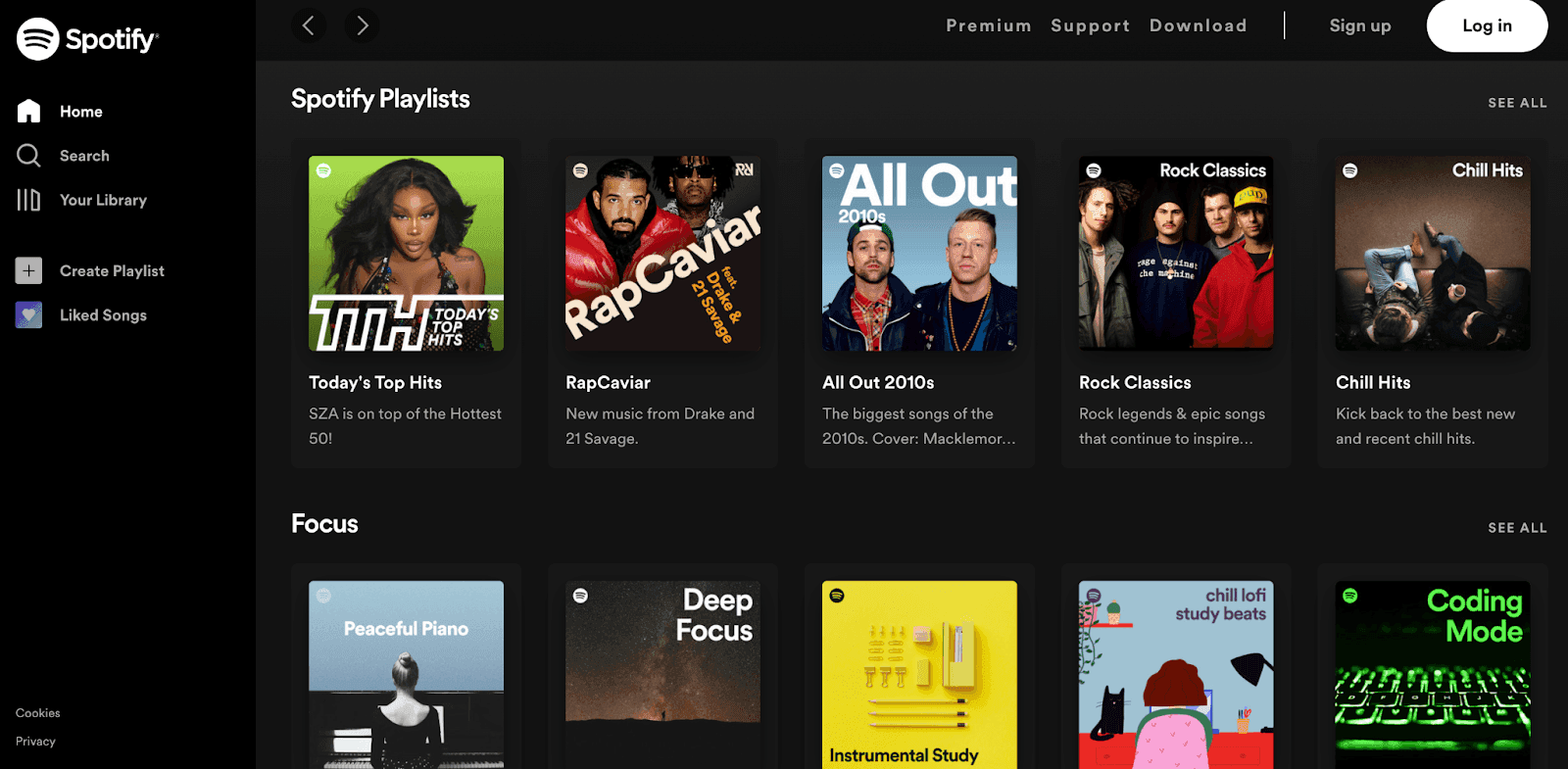
Task: Open the Premium menu item
Action: (988, 25)
